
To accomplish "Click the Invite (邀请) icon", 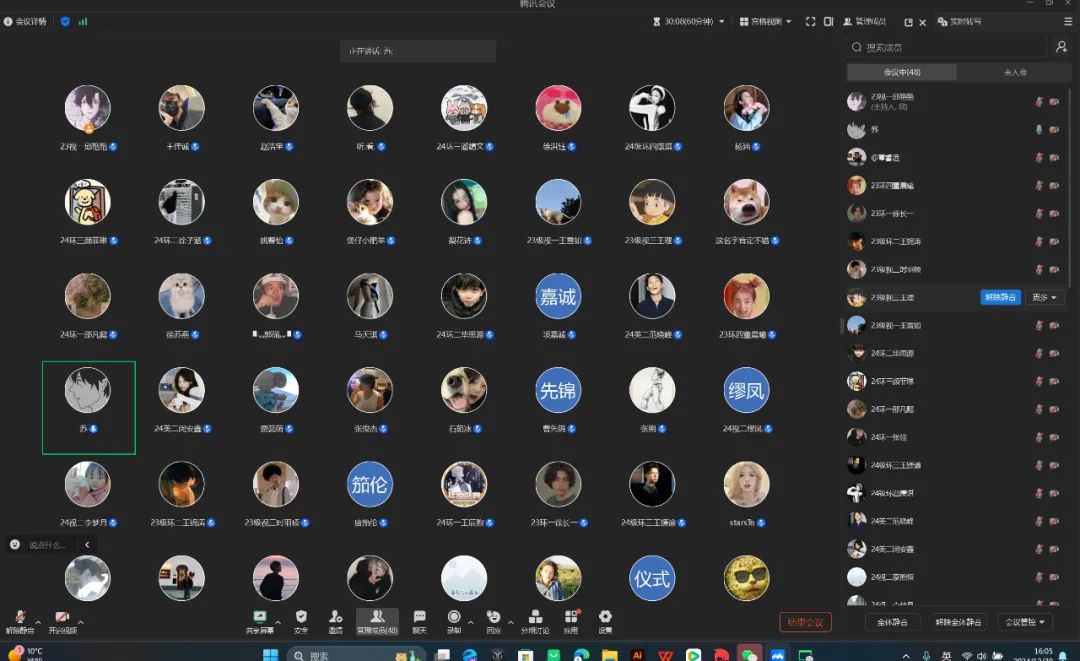I will tap(335, 618).
